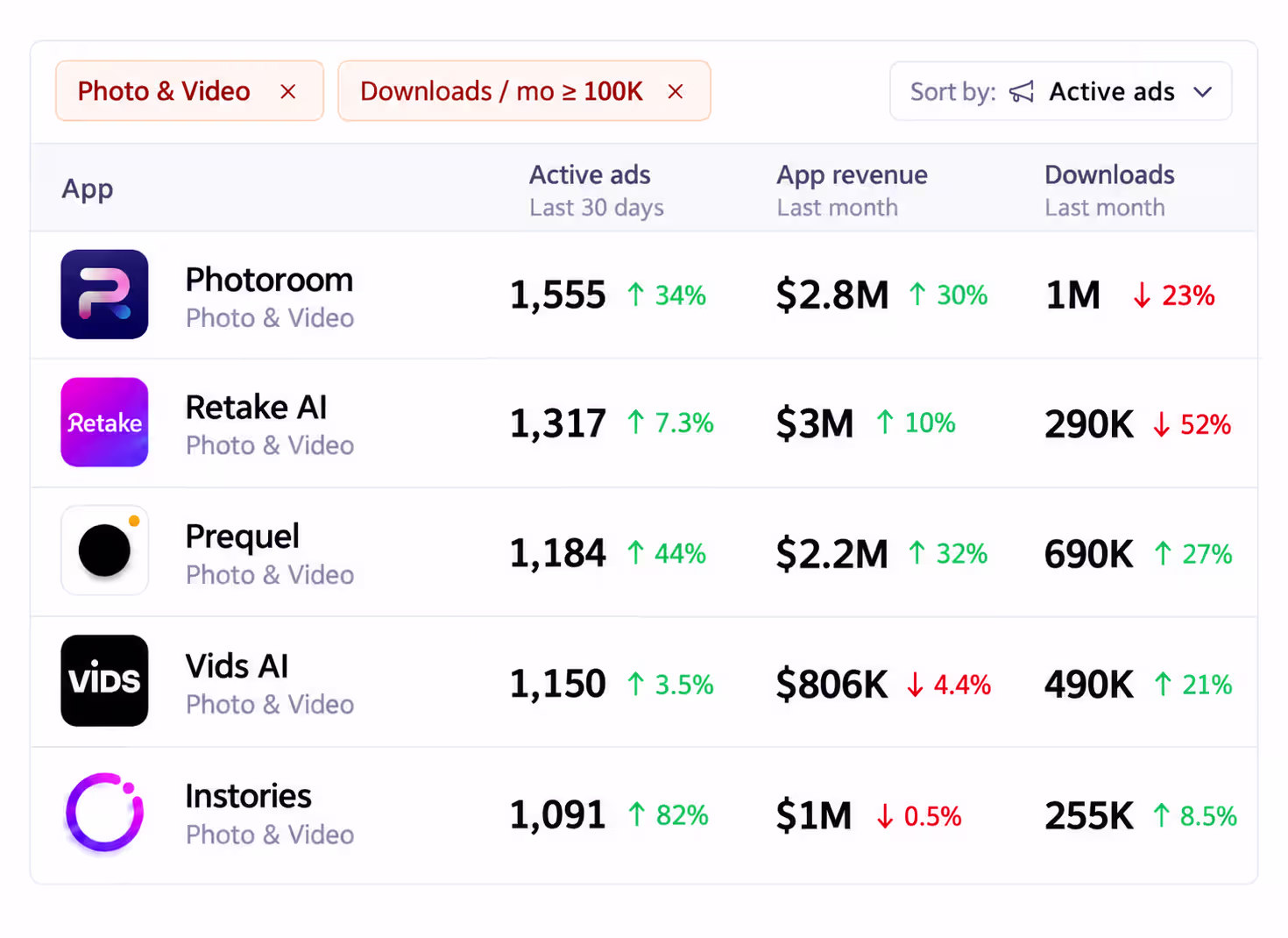Screen dimensions: 1288x938
Task: Click the $1M revenue value
Action: [x=814, y=816]
